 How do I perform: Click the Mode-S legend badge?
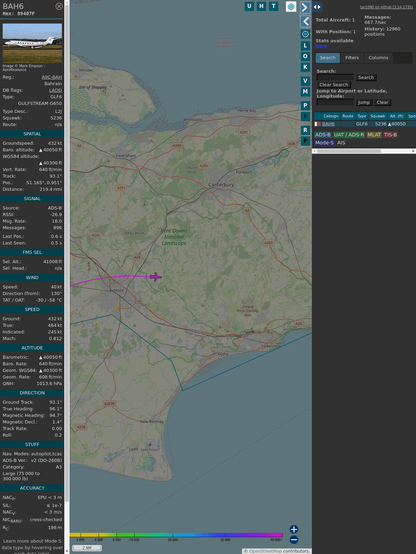(x=324, y=143)
